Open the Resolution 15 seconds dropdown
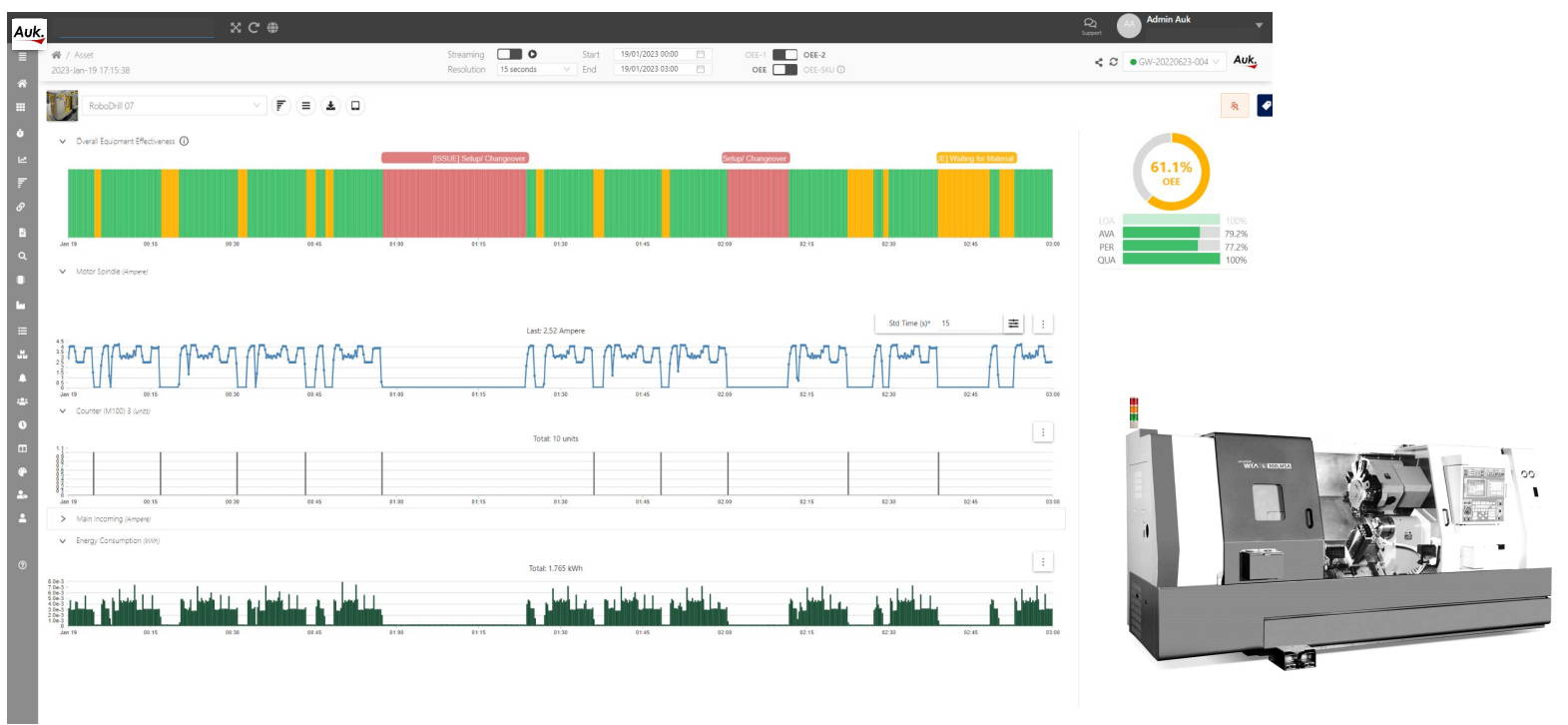Image resolution: width=1568 pixels, height=725 pixels. click(536, 70)
